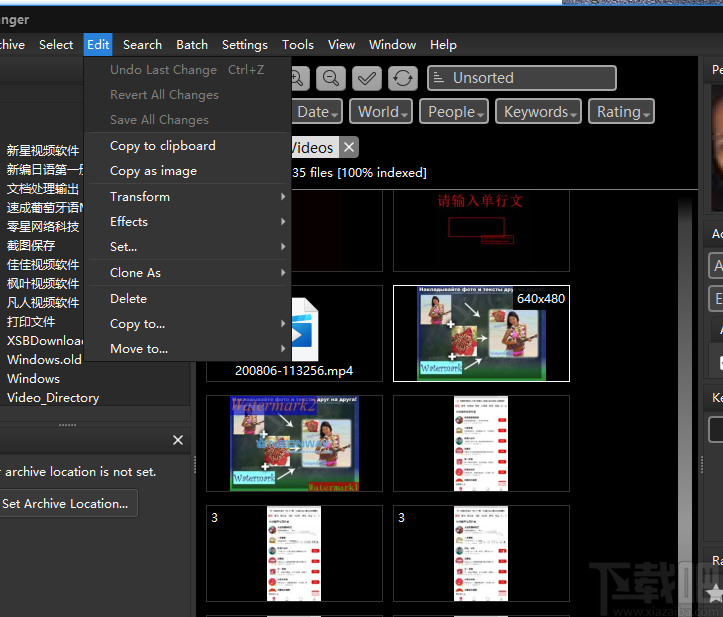The width and height of the screenshot is (723, 617).
Task: Open the Help menu
Action: coord(443,45)
